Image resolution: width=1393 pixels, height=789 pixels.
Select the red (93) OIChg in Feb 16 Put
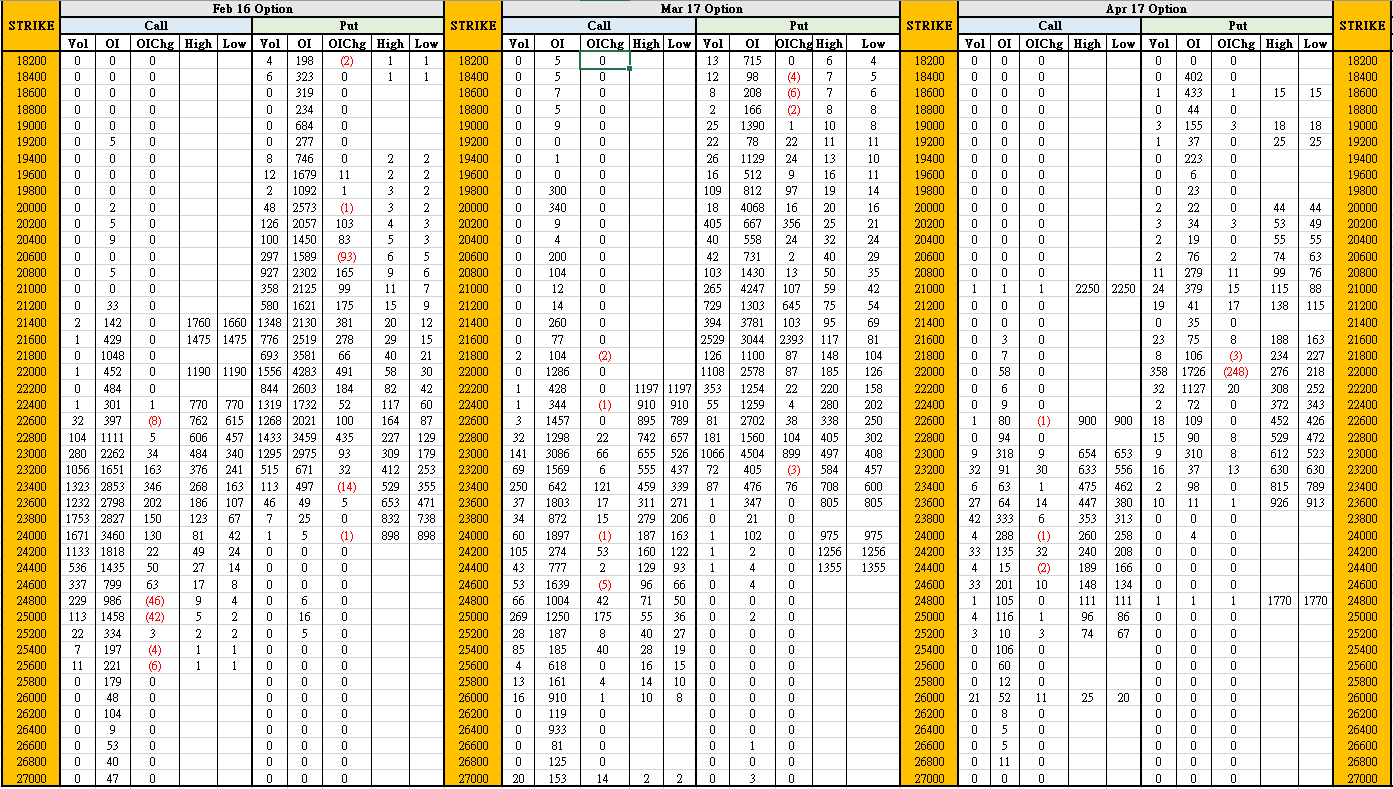pyautogui.click(x=346, y=257)
